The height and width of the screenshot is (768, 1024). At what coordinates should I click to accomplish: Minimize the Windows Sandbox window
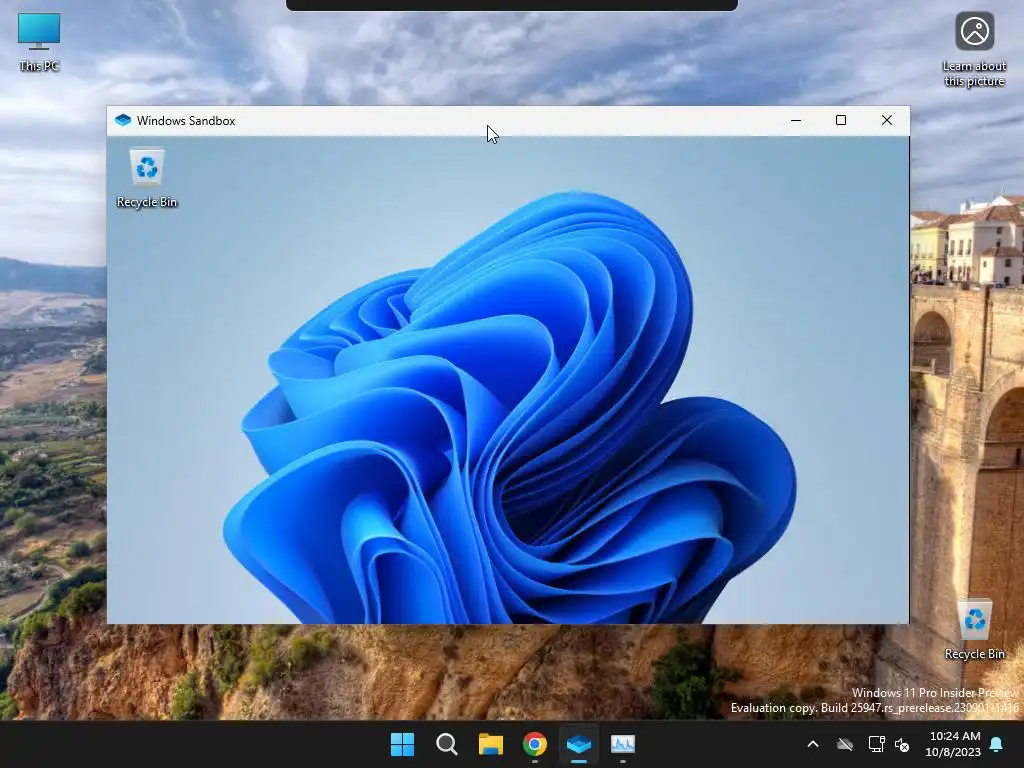[795, 120]
